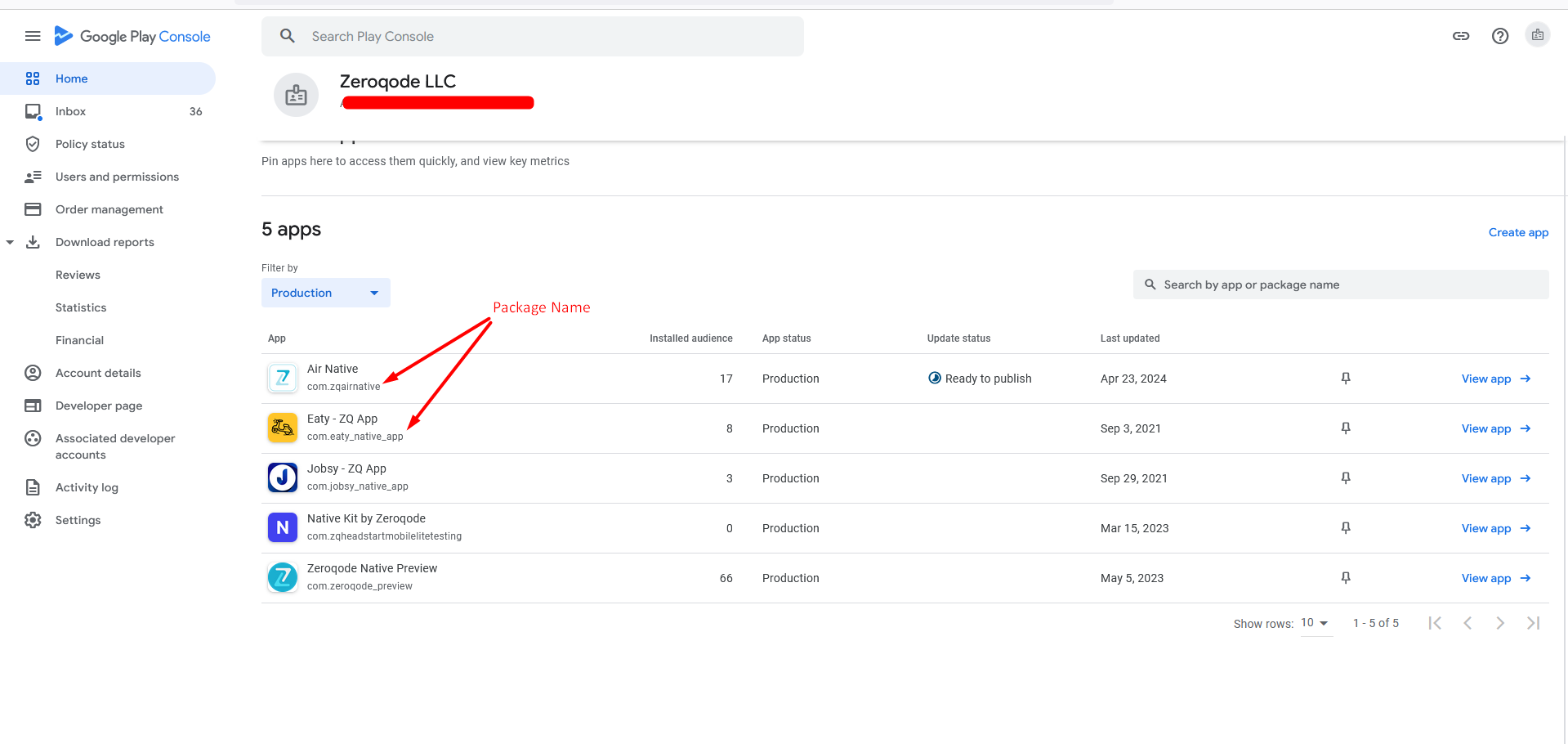Screen dimensions: 1568x744
Task: Click the Jobsy - ZQ App icon
Action: pos(283,477)
